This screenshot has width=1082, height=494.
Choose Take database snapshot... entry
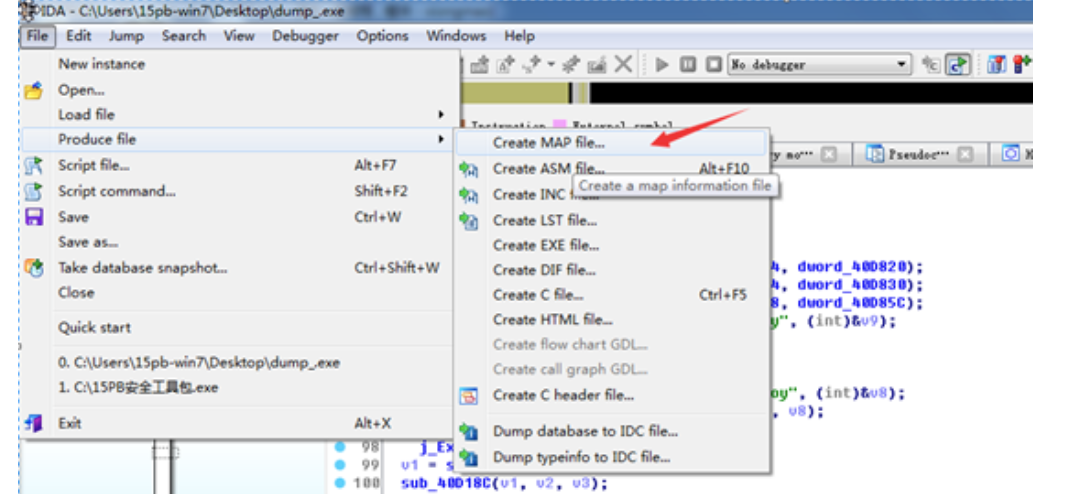tap(239, 268)
